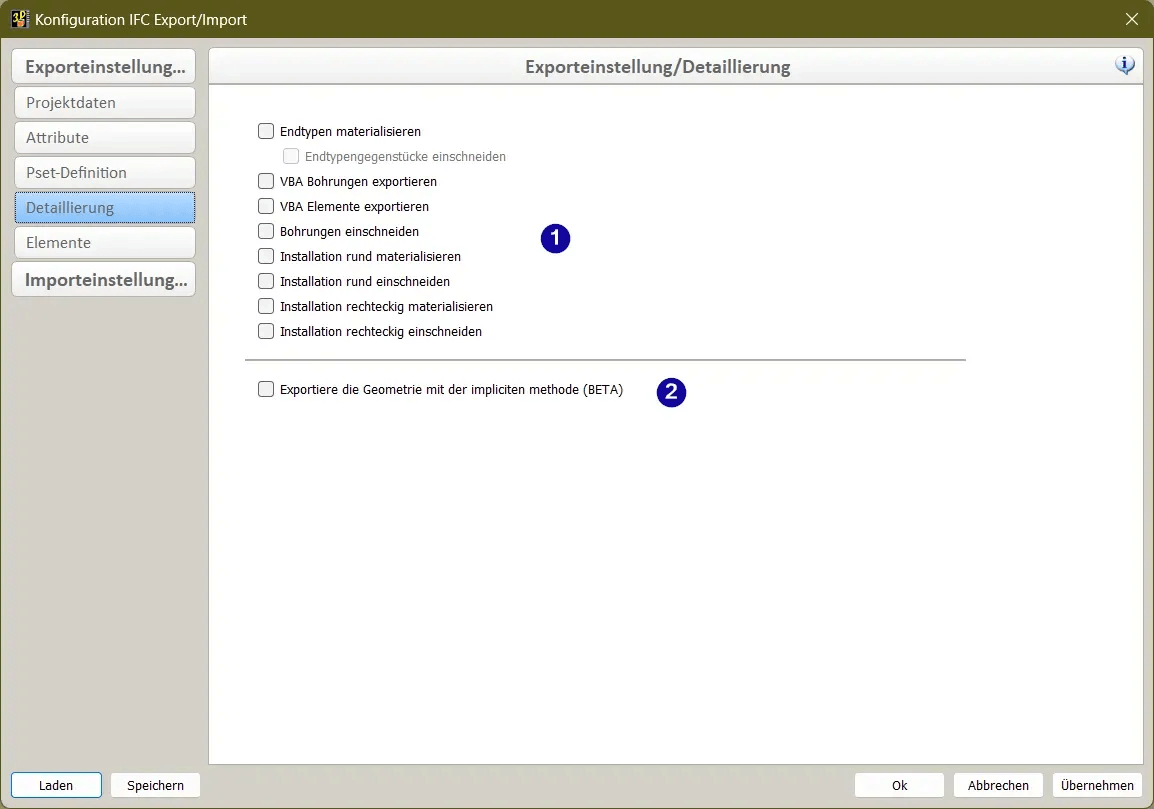Viewport: 1154px width, 809px height.
Task: Click the Übernehmen button
Action: (x=1097, y=785)
